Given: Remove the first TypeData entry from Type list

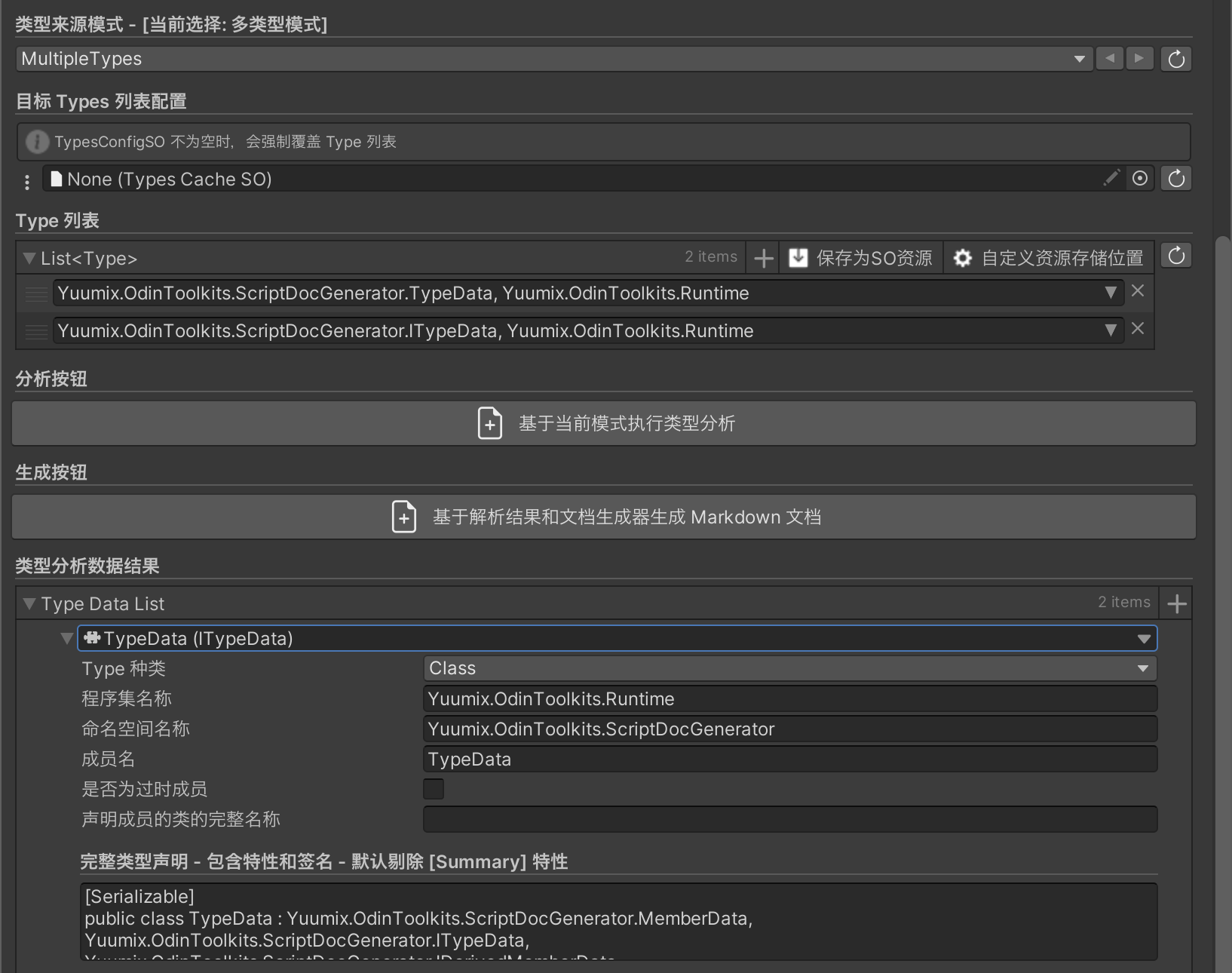Looking at the screenshot, I should point(1138,291).
